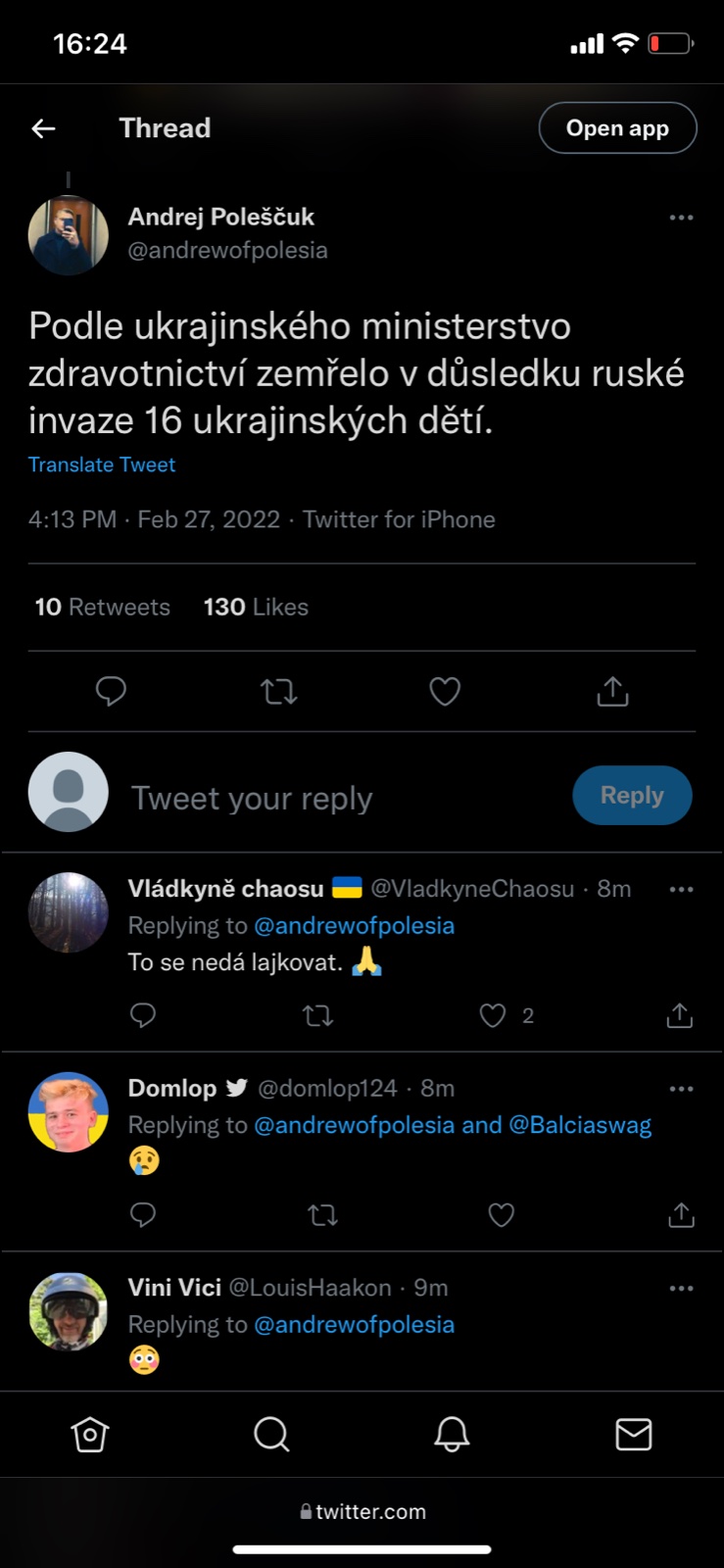Open Notifications tab with bell icon
The width and height of the screenshot is (724, 1568).
452,1435
